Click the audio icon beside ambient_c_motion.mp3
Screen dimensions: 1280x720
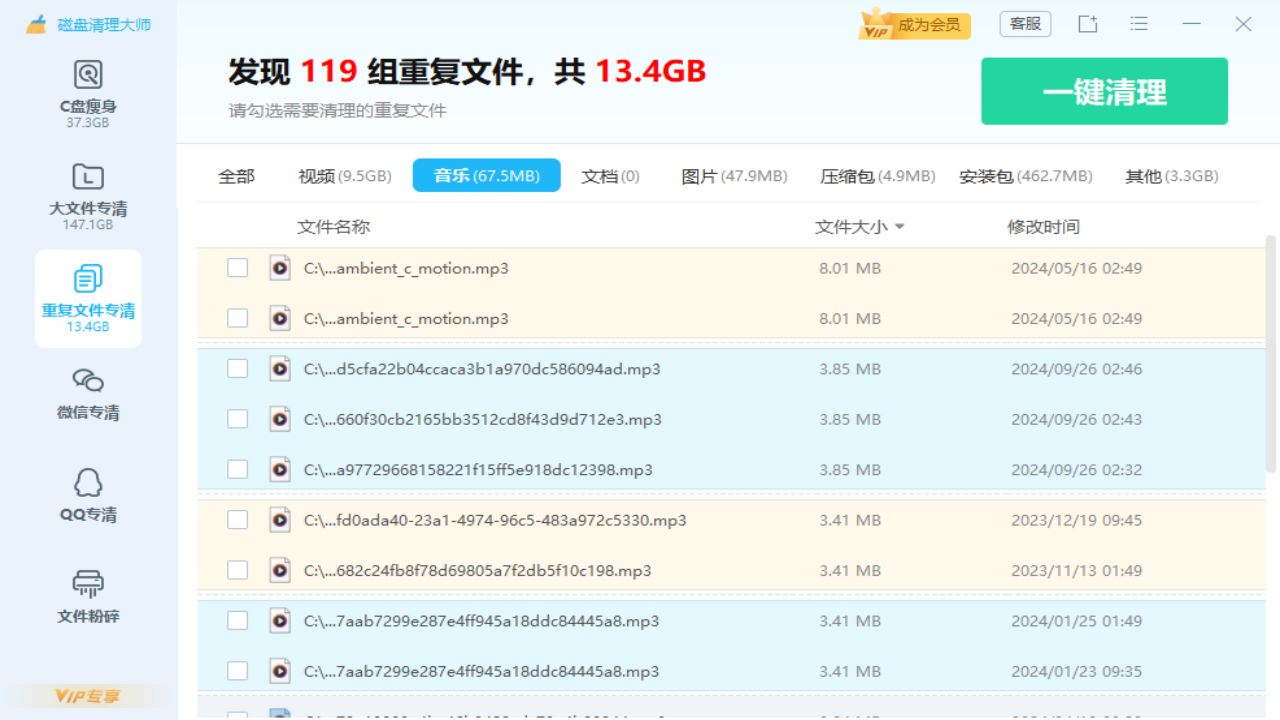279,268
